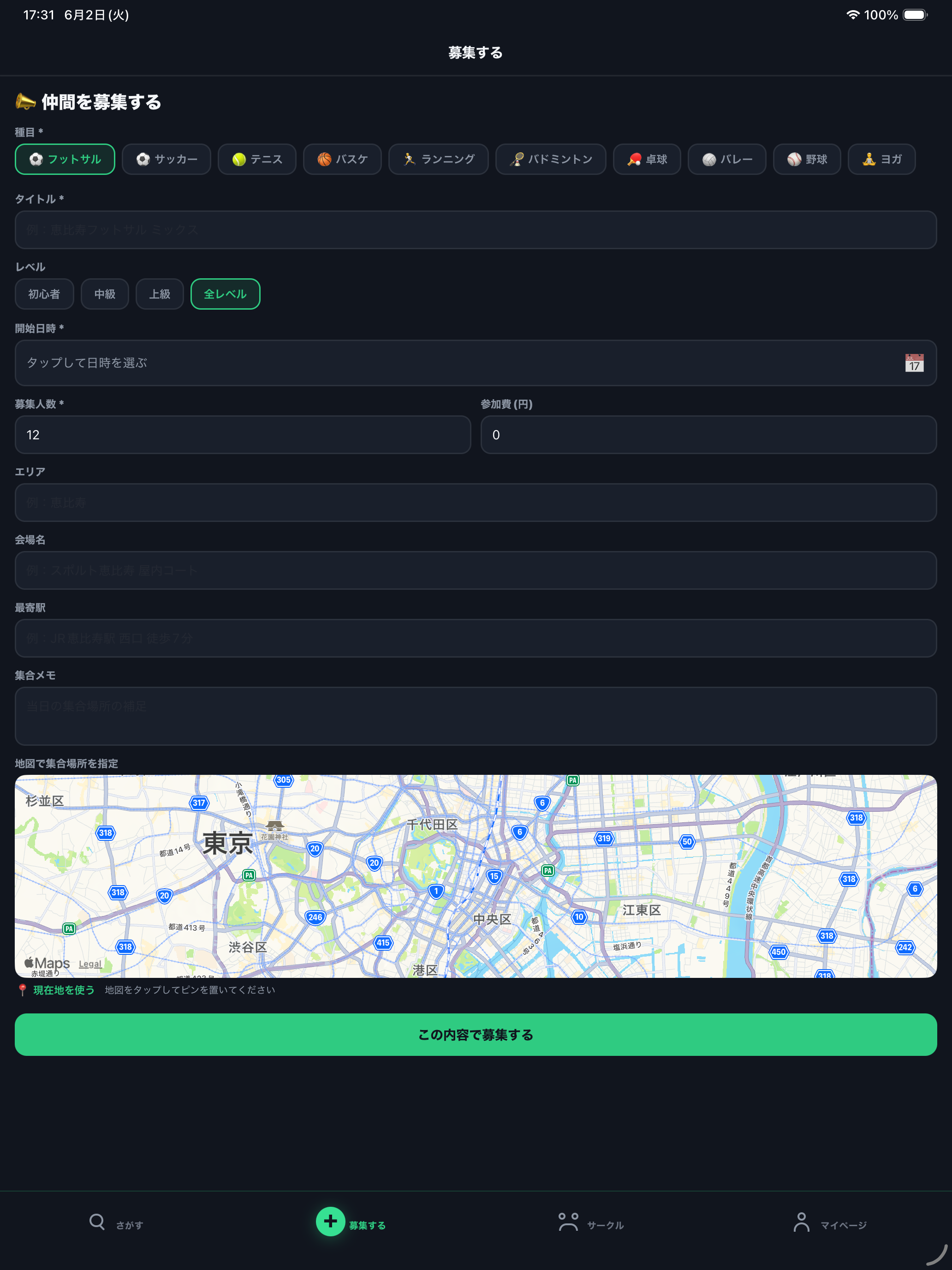Tap 江東区 on the map
The image size is (952, 1270).
pyautogui.click(x=642, y=910)
